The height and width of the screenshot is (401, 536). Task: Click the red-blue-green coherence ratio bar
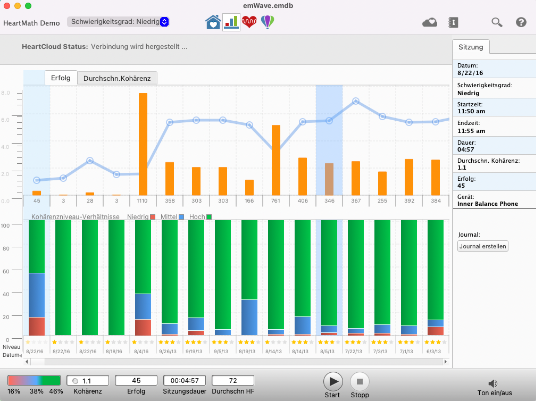pos(34,380)
